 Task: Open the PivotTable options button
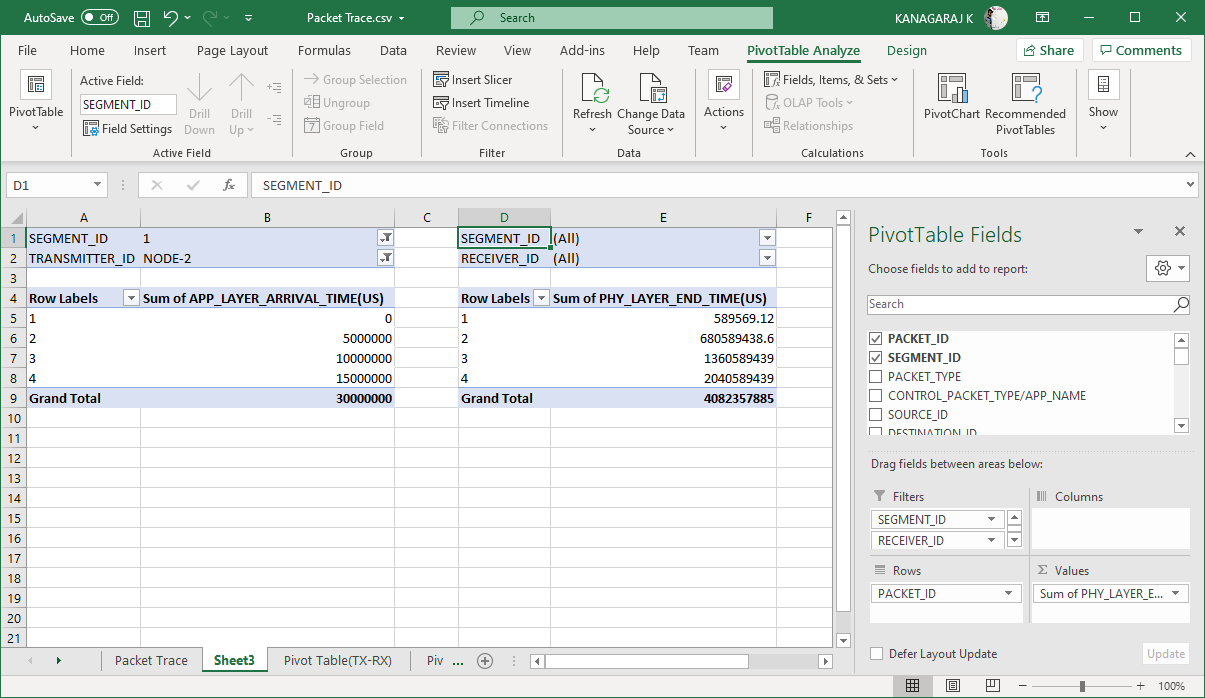[x=35, y=102]
